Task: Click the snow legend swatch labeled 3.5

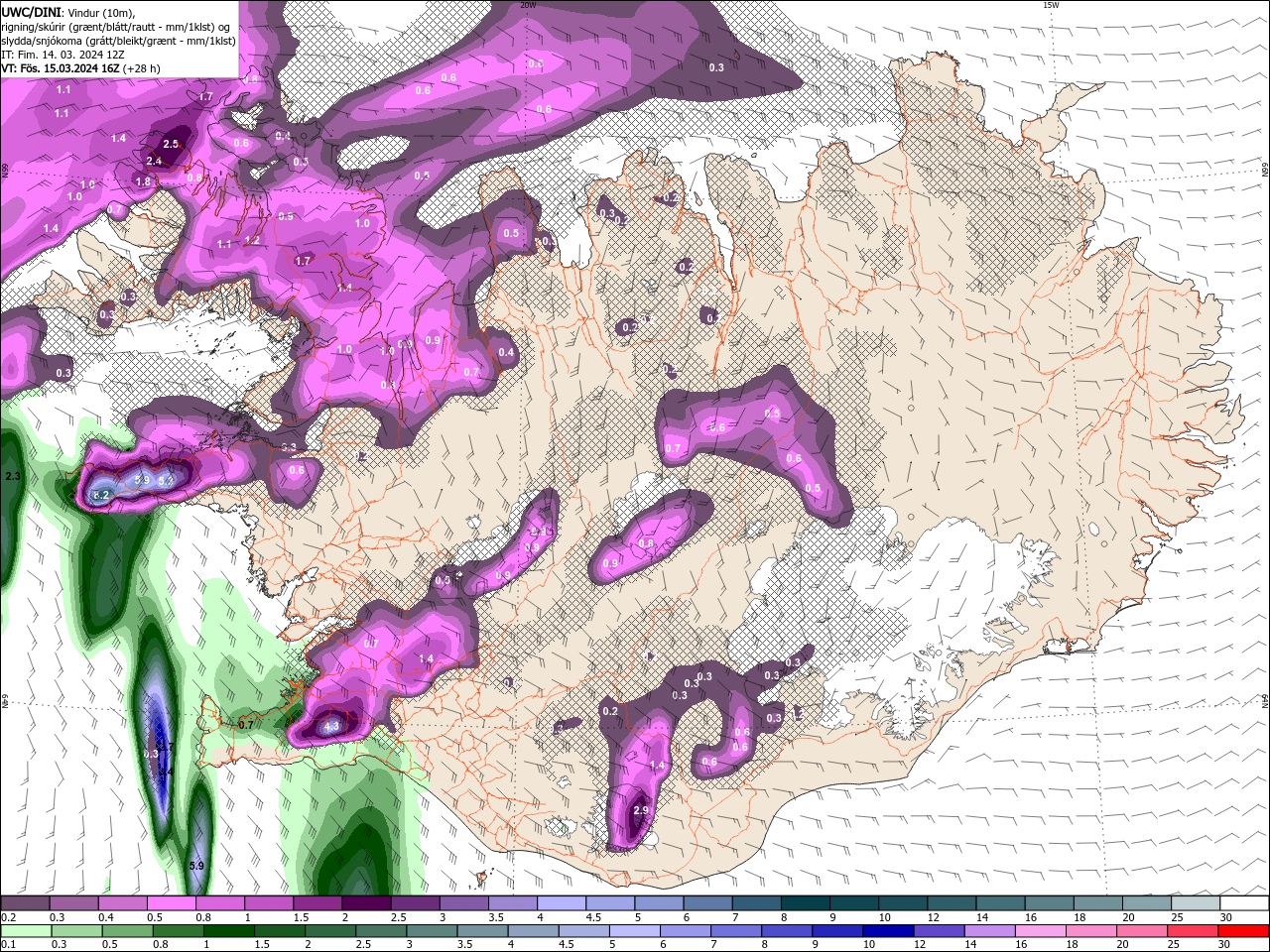Action: pyautogui.click(x=512, y=903)
